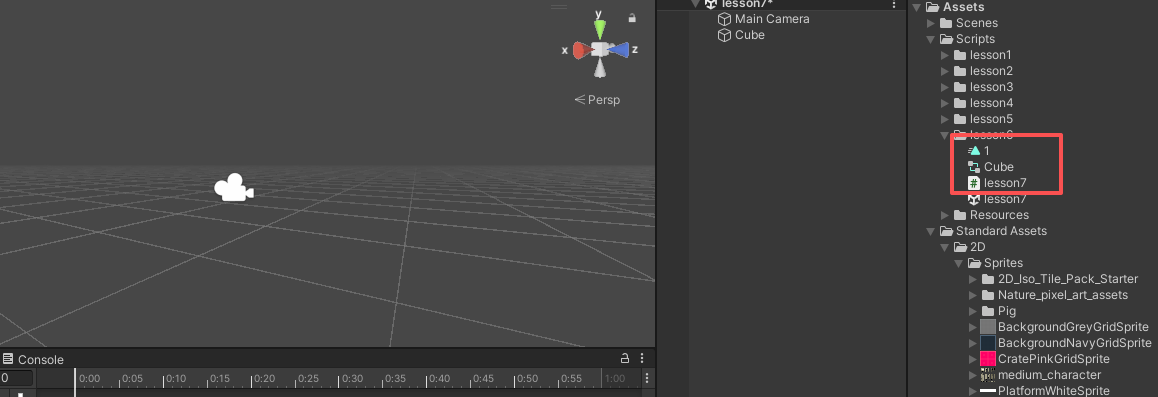Collapse the Standard Assets folder arrow
Screen dimensions: 1158x397
(x=931, y=231)
